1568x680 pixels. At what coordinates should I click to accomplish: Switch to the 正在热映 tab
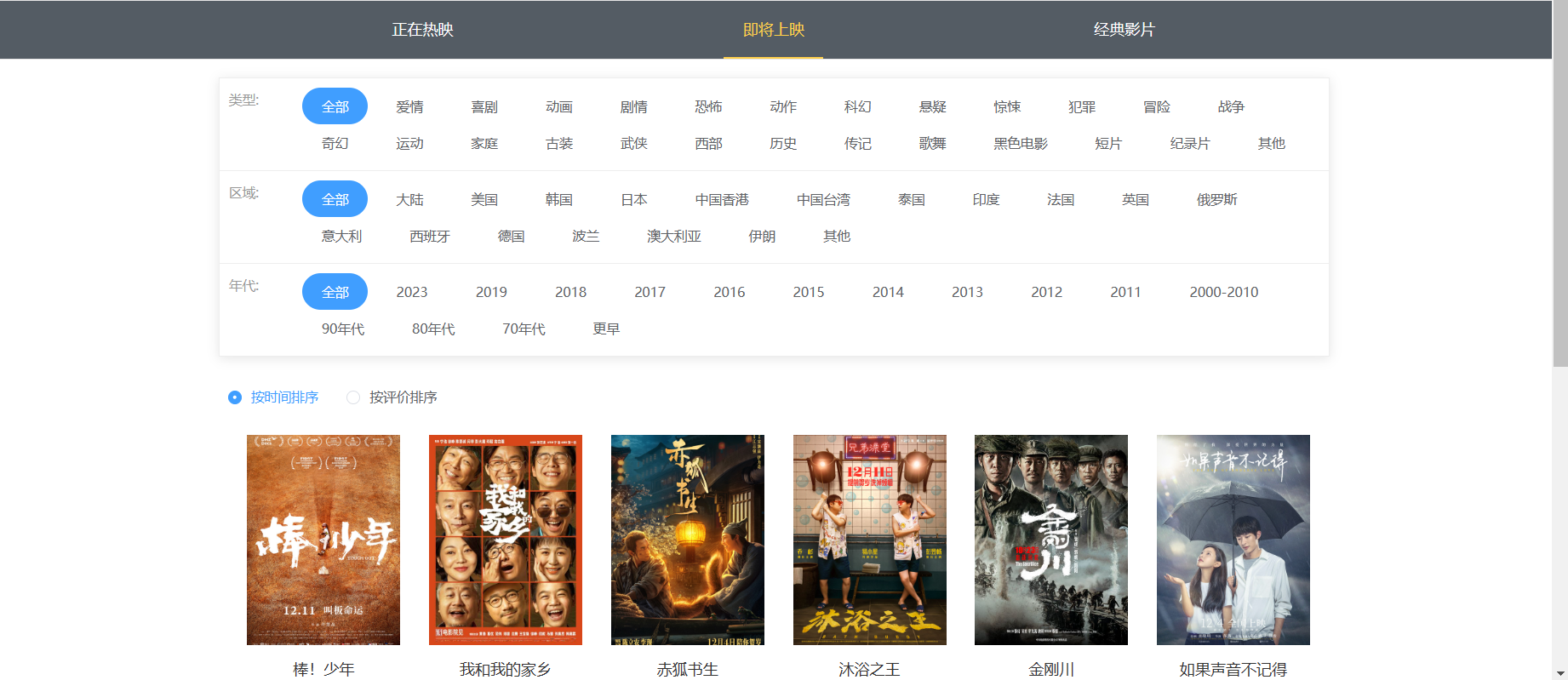pos(422,30)
